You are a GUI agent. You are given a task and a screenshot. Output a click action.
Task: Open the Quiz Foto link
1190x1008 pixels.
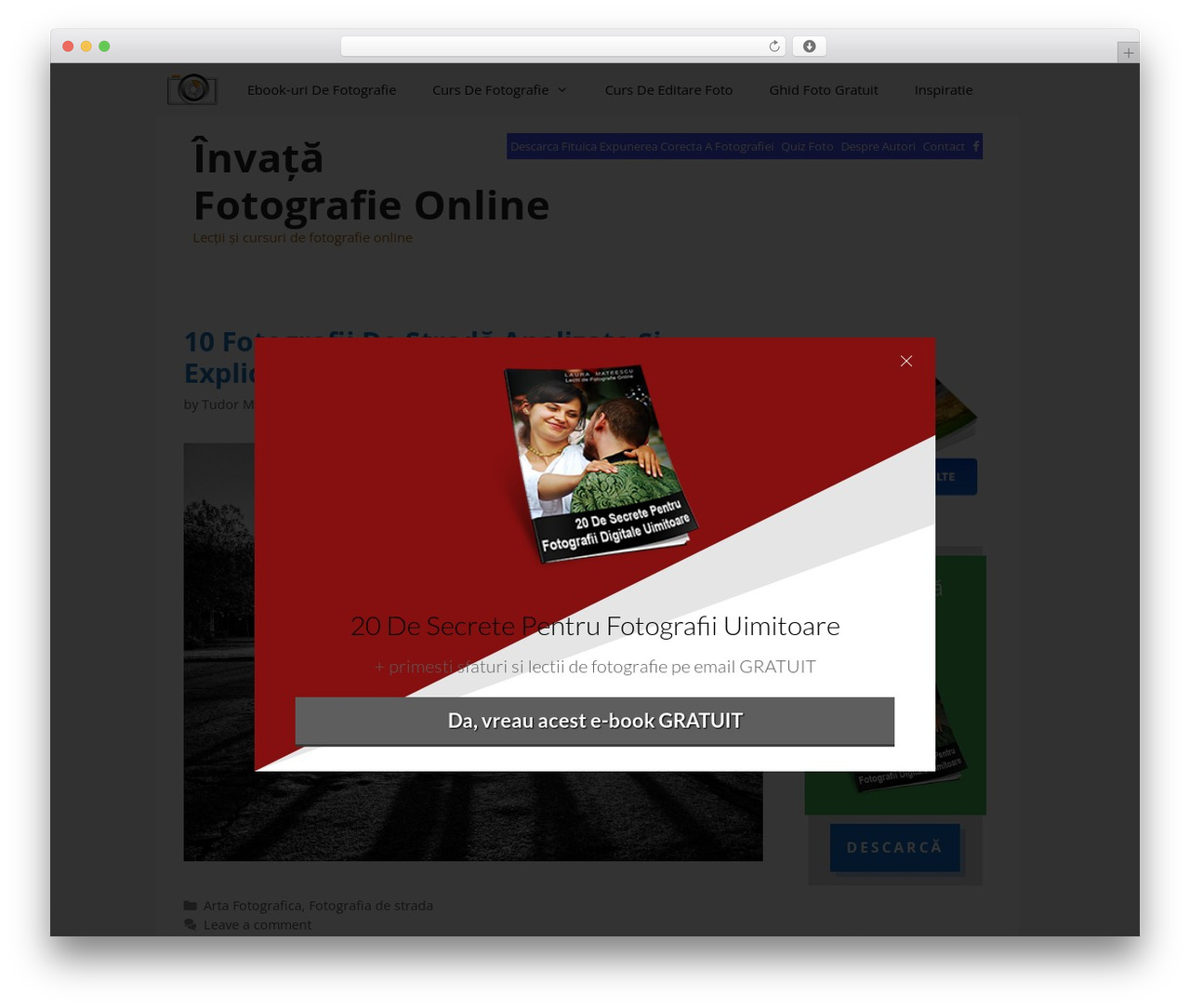click(807, 147)
